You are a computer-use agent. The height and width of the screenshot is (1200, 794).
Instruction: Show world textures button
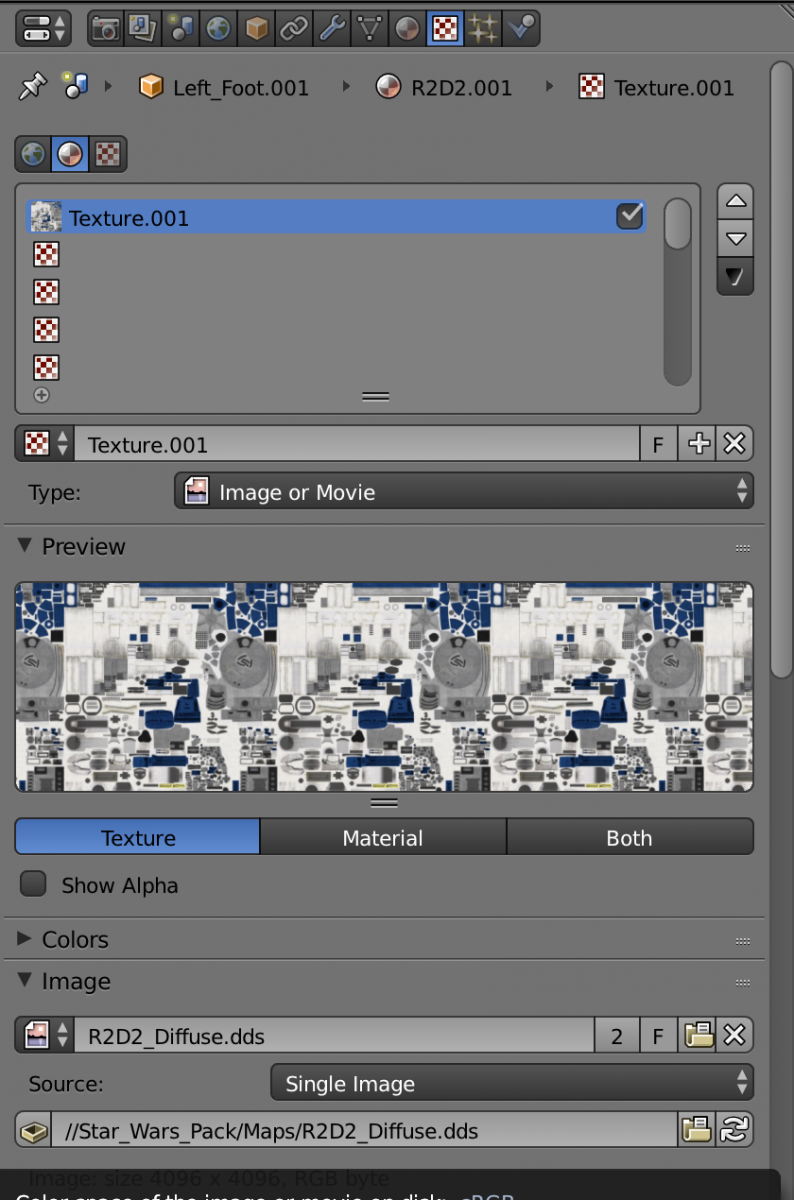click(x=32, y=154)
